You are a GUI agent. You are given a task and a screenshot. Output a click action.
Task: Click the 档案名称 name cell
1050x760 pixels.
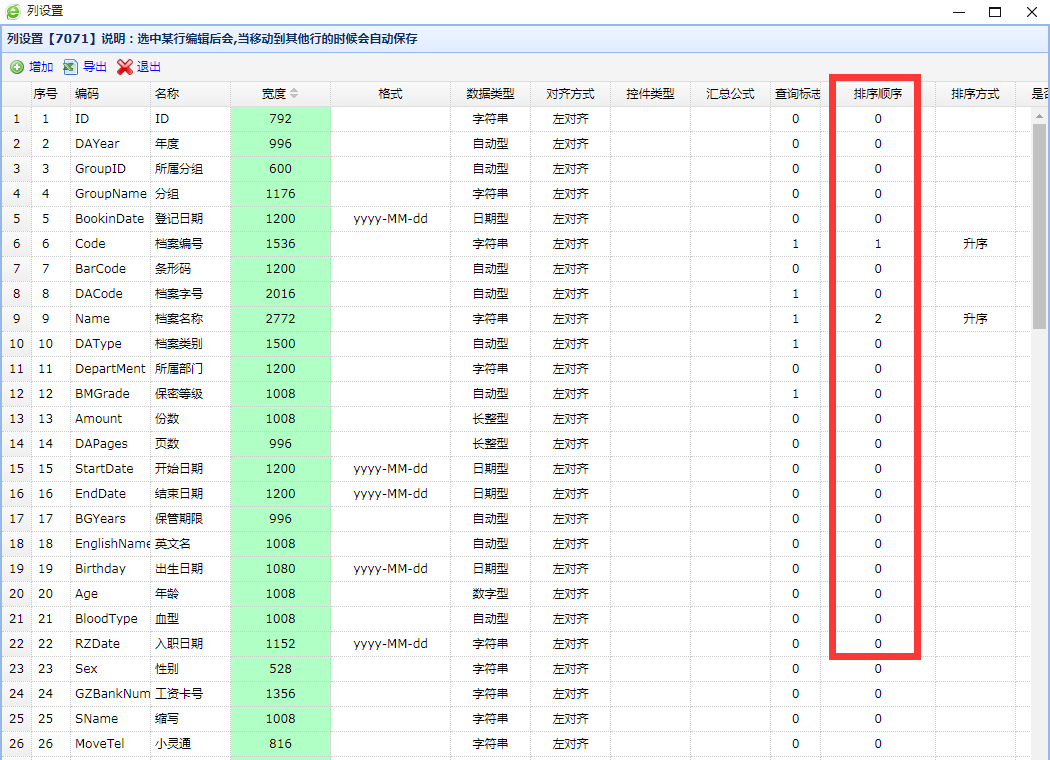coord(179,319)
